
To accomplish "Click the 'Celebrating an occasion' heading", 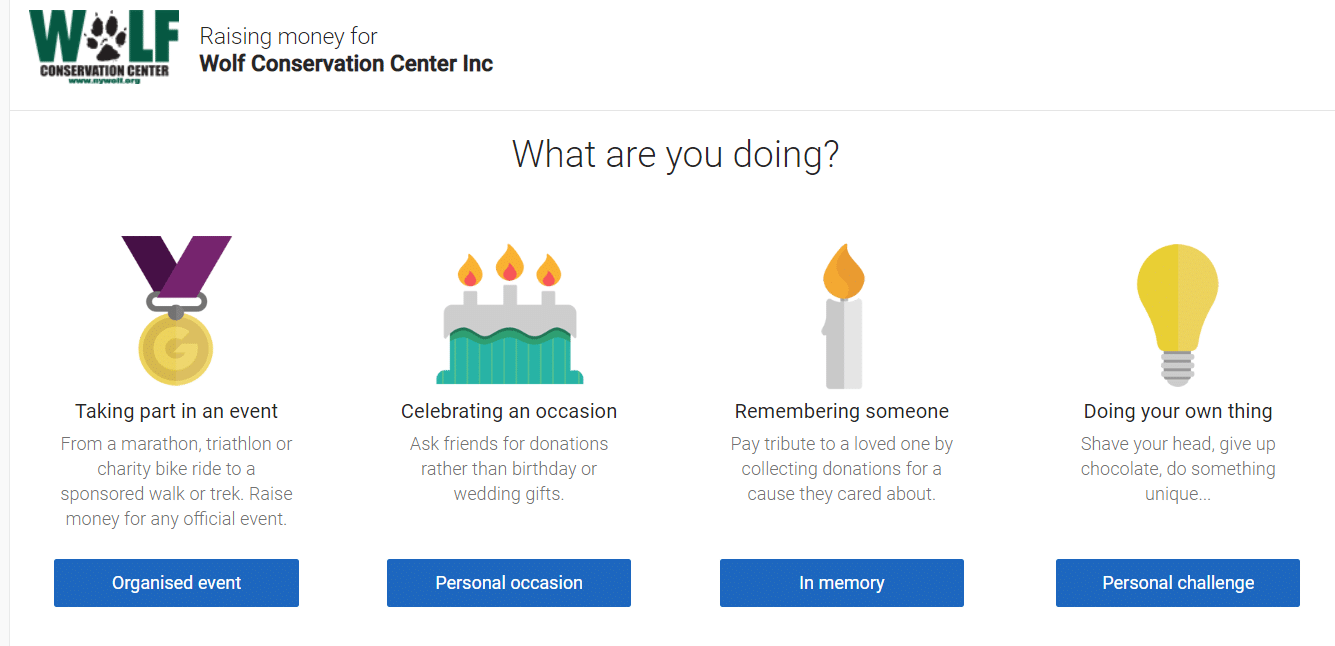I will point(509,411).
